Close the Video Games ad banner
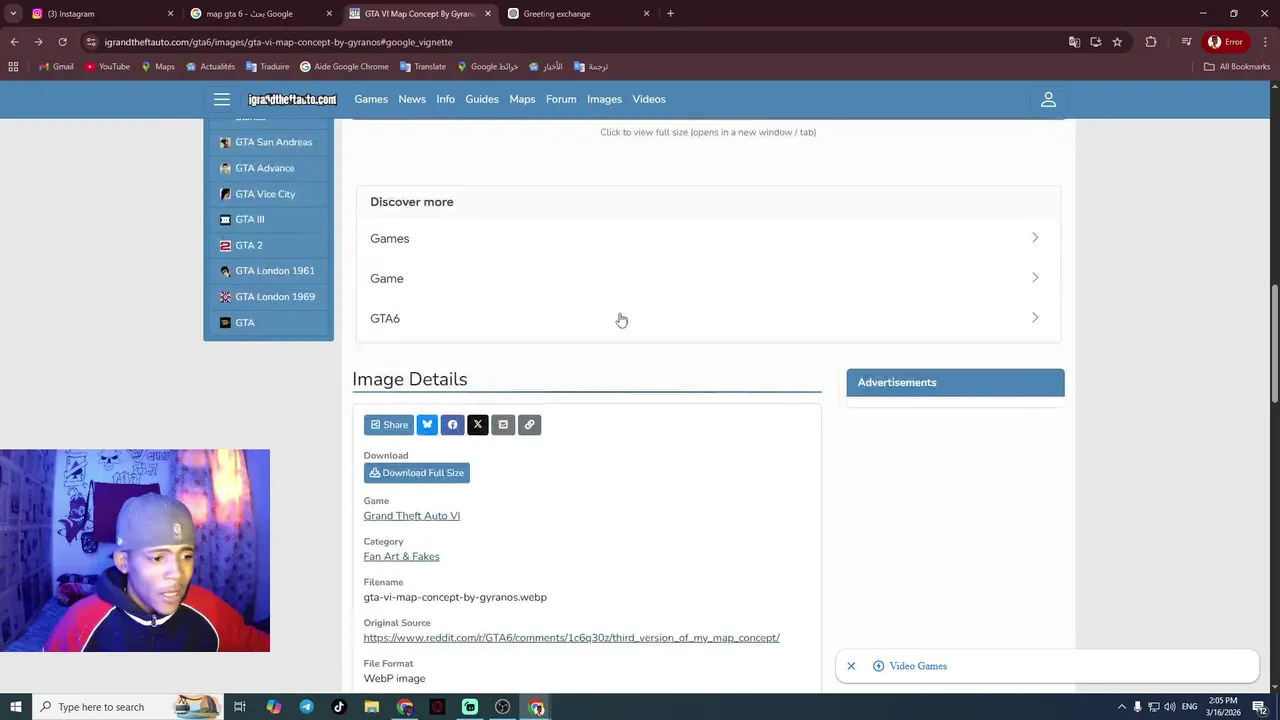Viewport: 1280px width, 720px height. (x=851, y=666)
